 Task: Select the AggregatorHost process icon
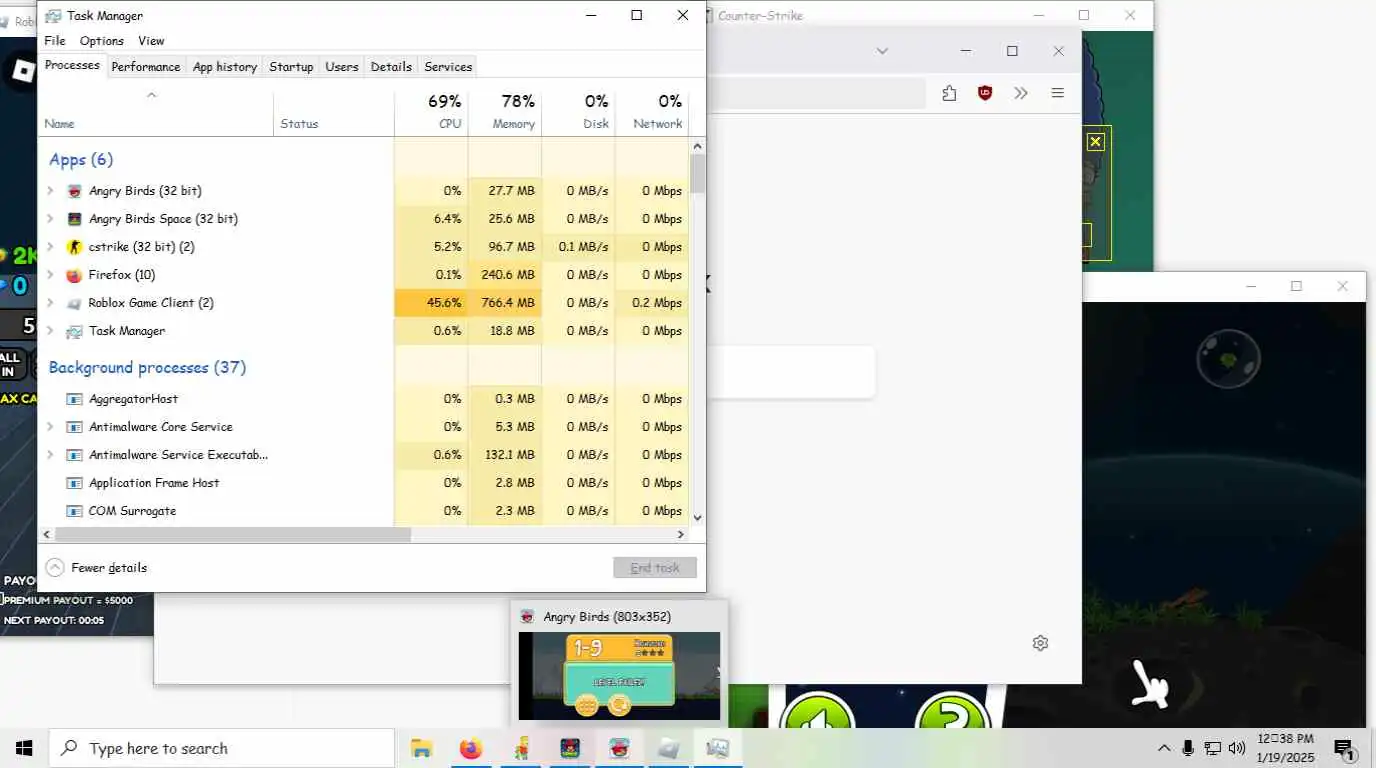pos(74,399)
